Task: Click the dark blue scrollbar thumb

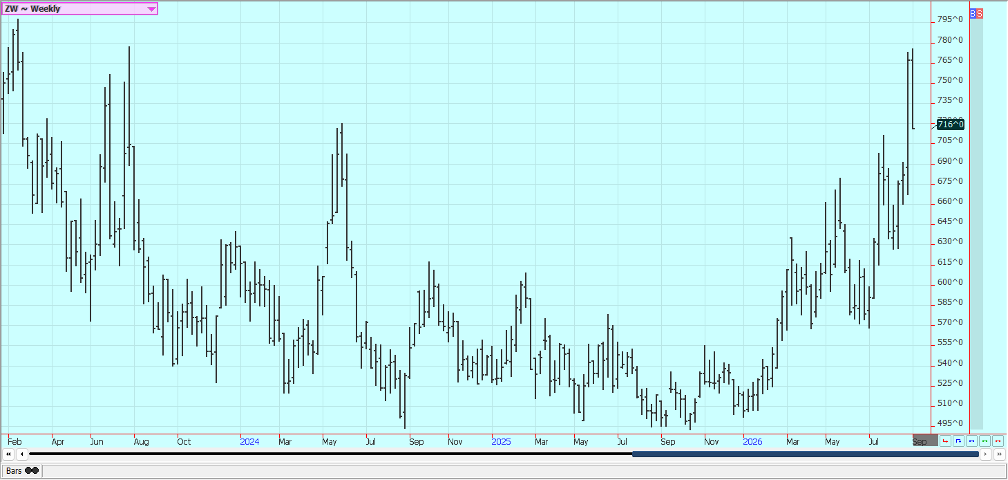Action: click(806, 454)
